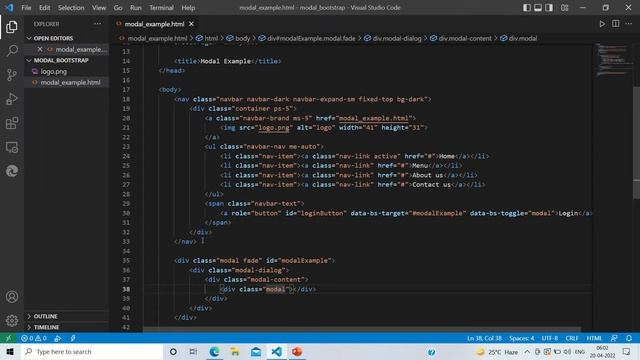Select the modal_example.html editor tab
The height and width of the screenshot is (360, 640).
(154, 24)
